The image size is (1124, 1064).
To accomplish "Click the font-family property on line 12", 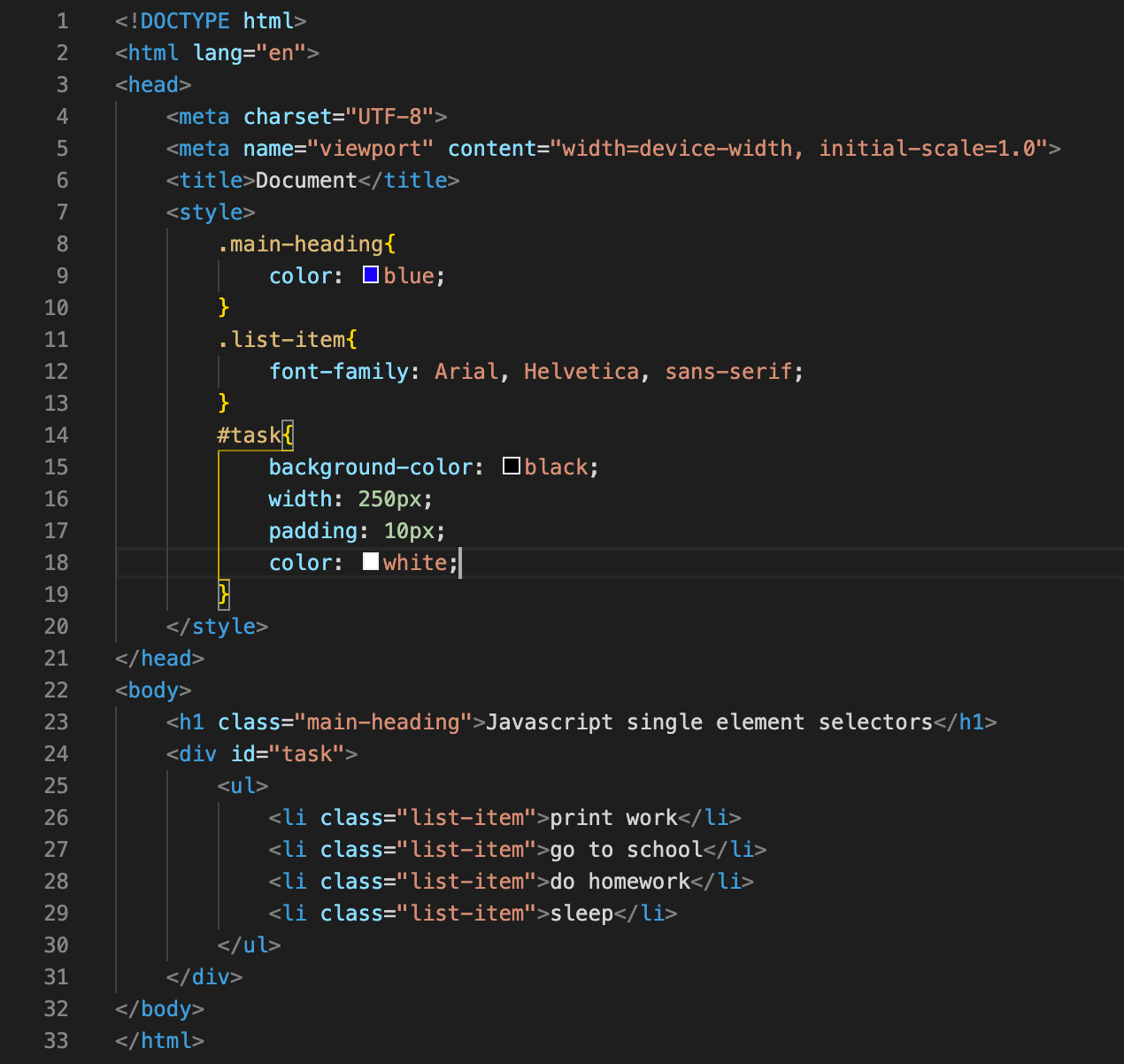I will 339,371.
